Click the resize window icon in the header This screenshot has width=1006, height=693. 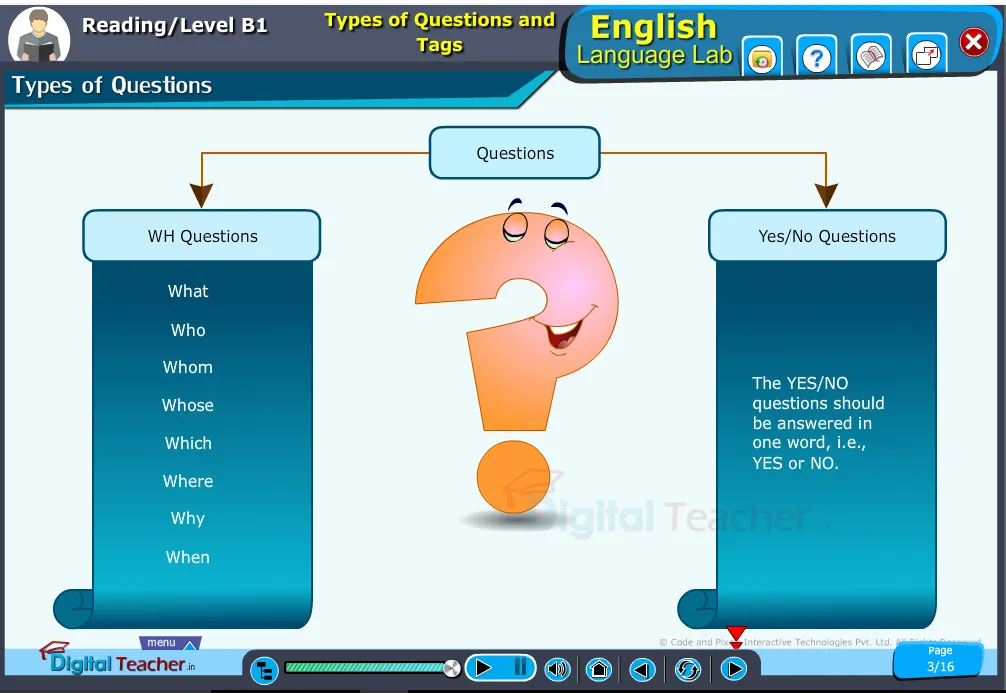point(926,56)
